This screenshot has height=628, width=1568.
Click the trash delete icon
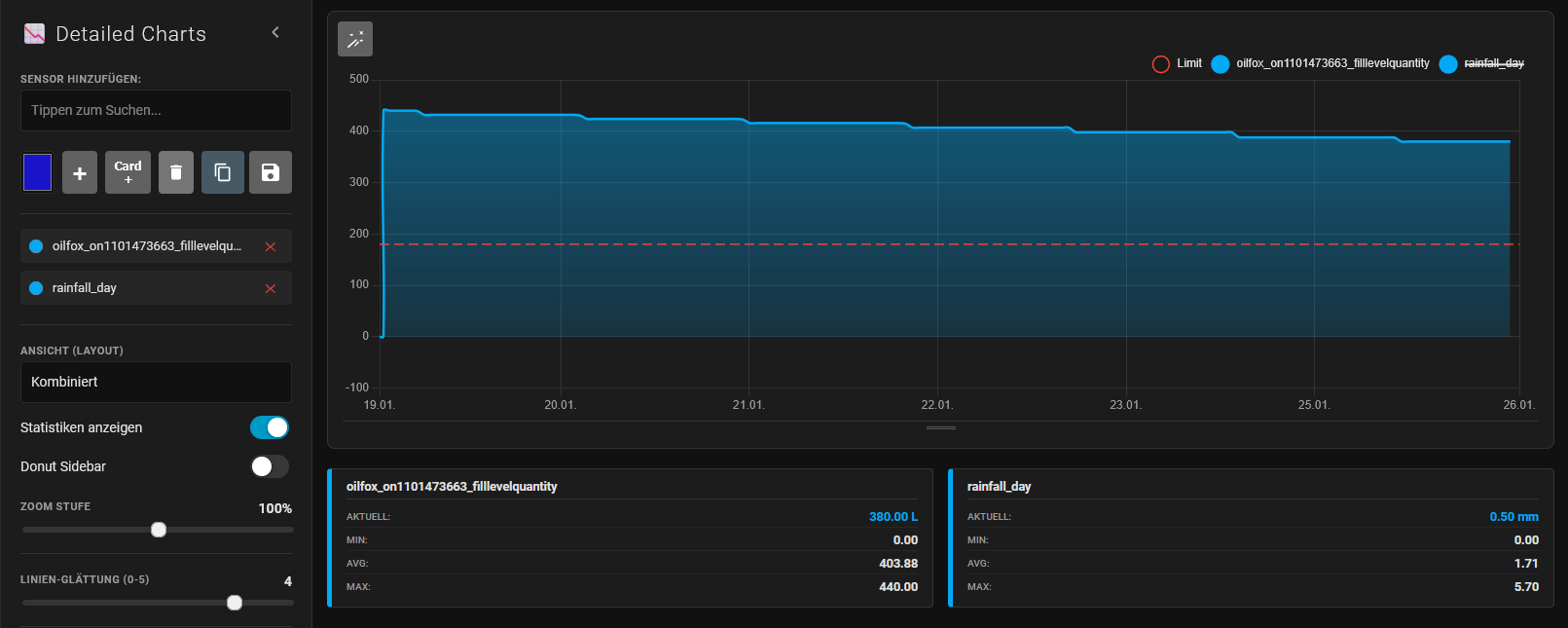(x=176, y=172)
